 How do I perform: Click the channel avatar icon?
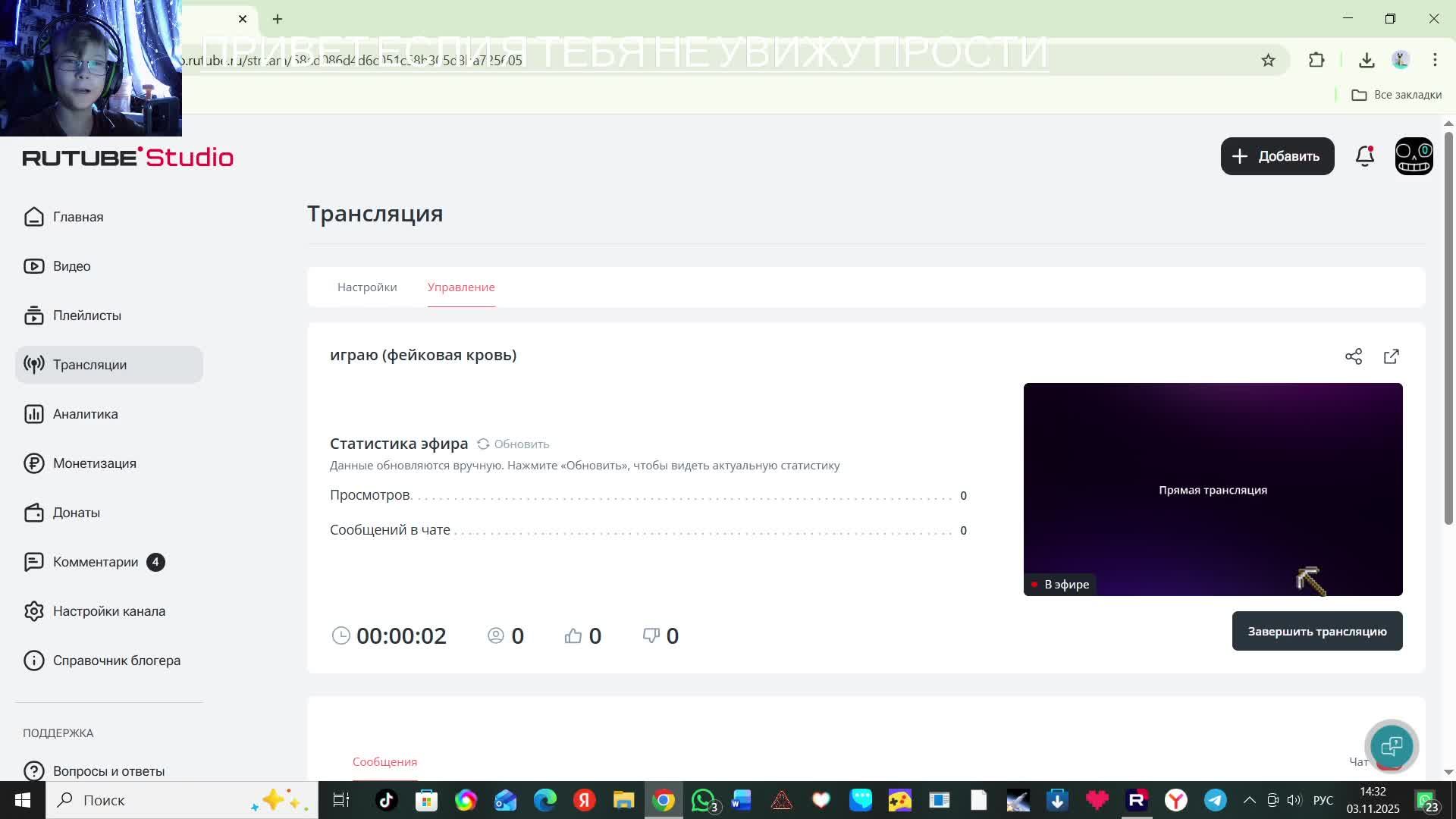[1414, 156]
